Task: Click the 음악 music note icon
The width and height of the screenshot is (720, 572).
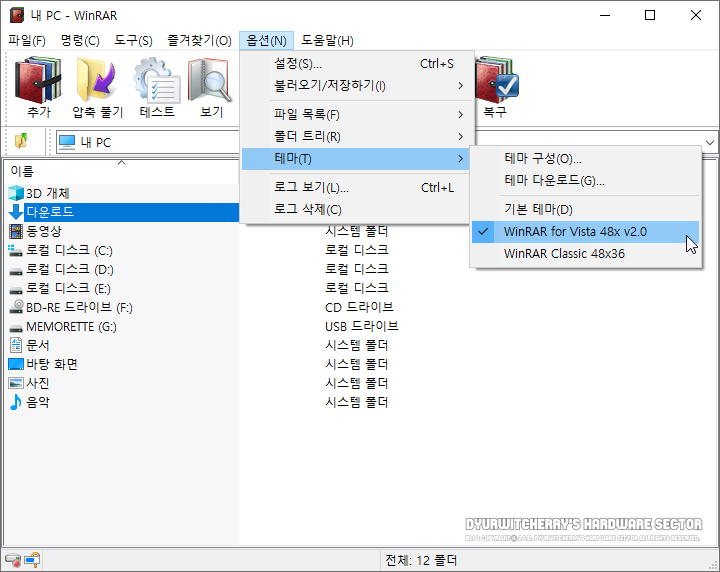Action: point(16,402)
